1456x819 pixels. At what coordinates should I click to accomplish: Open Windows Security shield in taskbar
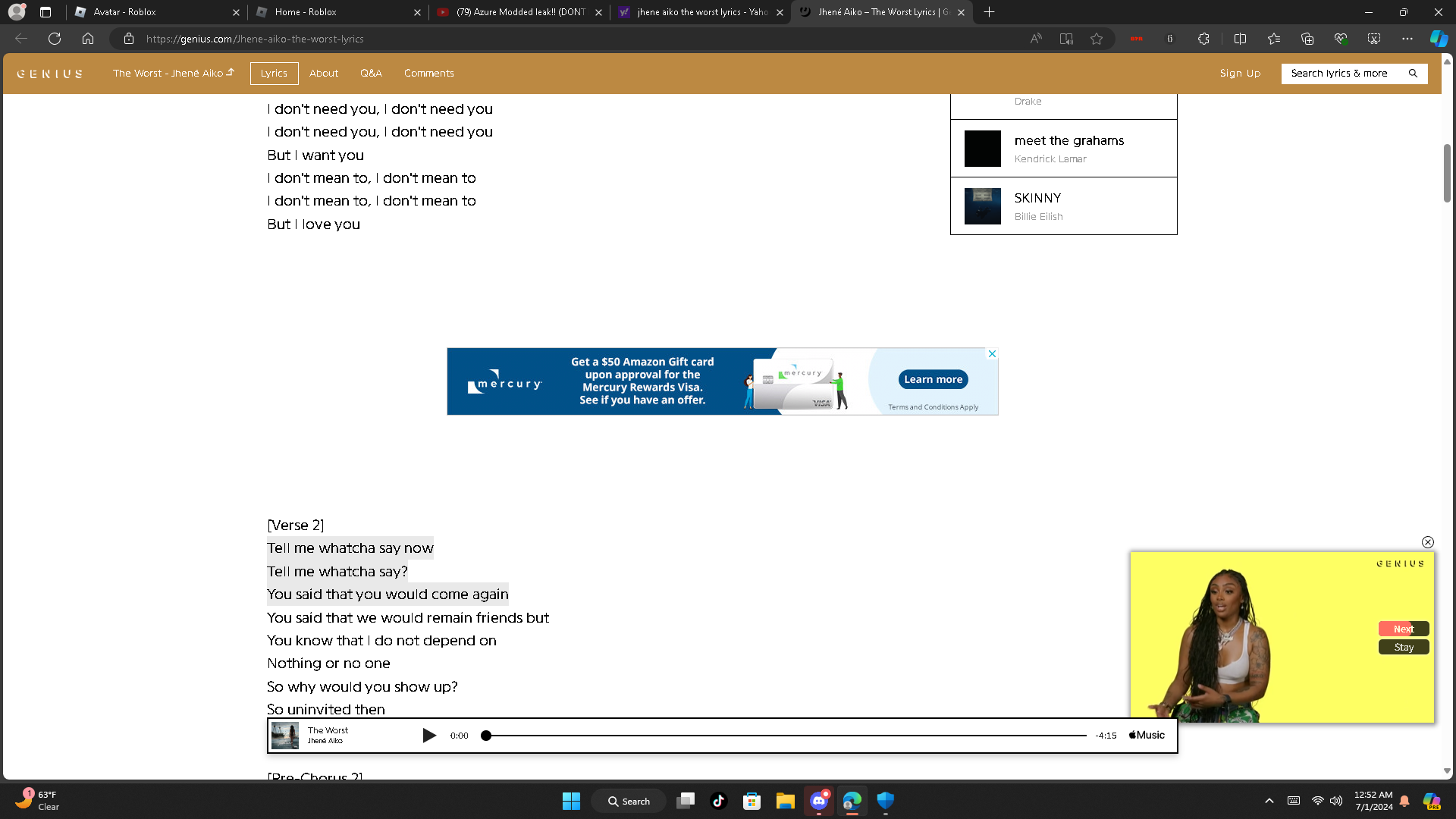[886, 801]
